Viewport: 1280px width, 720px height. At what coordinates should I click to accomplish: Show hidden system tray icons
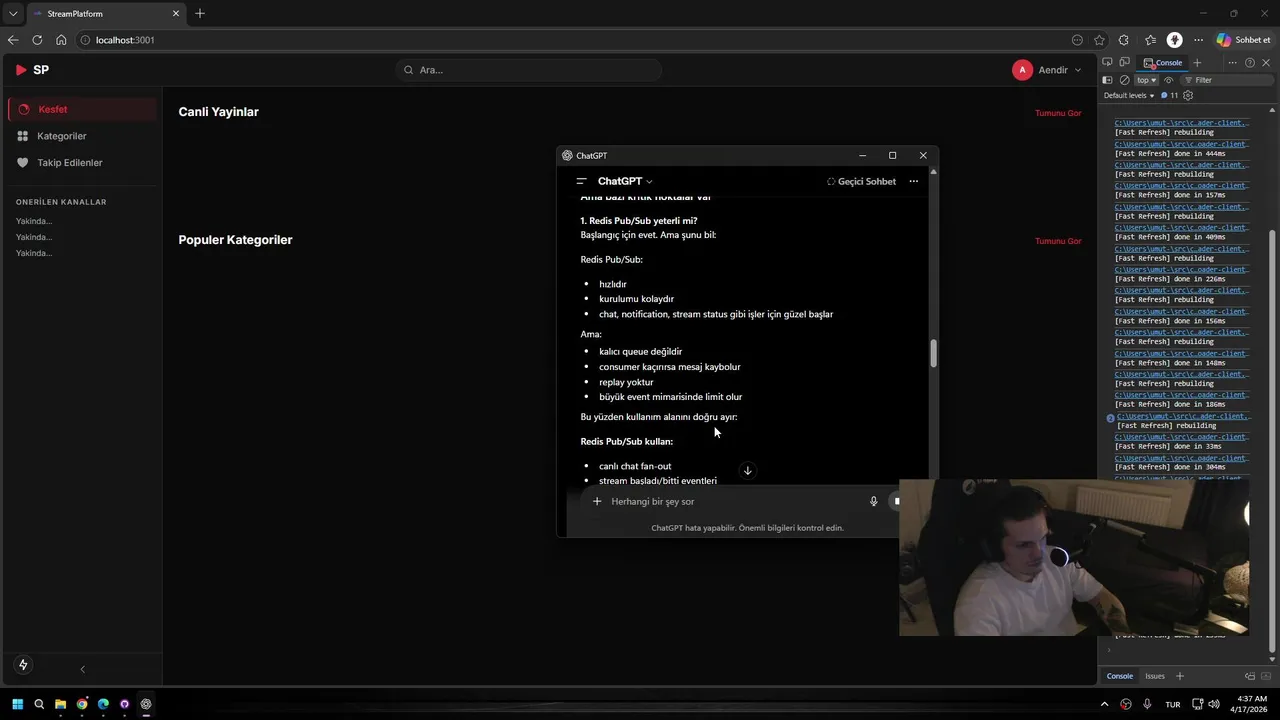pos(1105,704)
